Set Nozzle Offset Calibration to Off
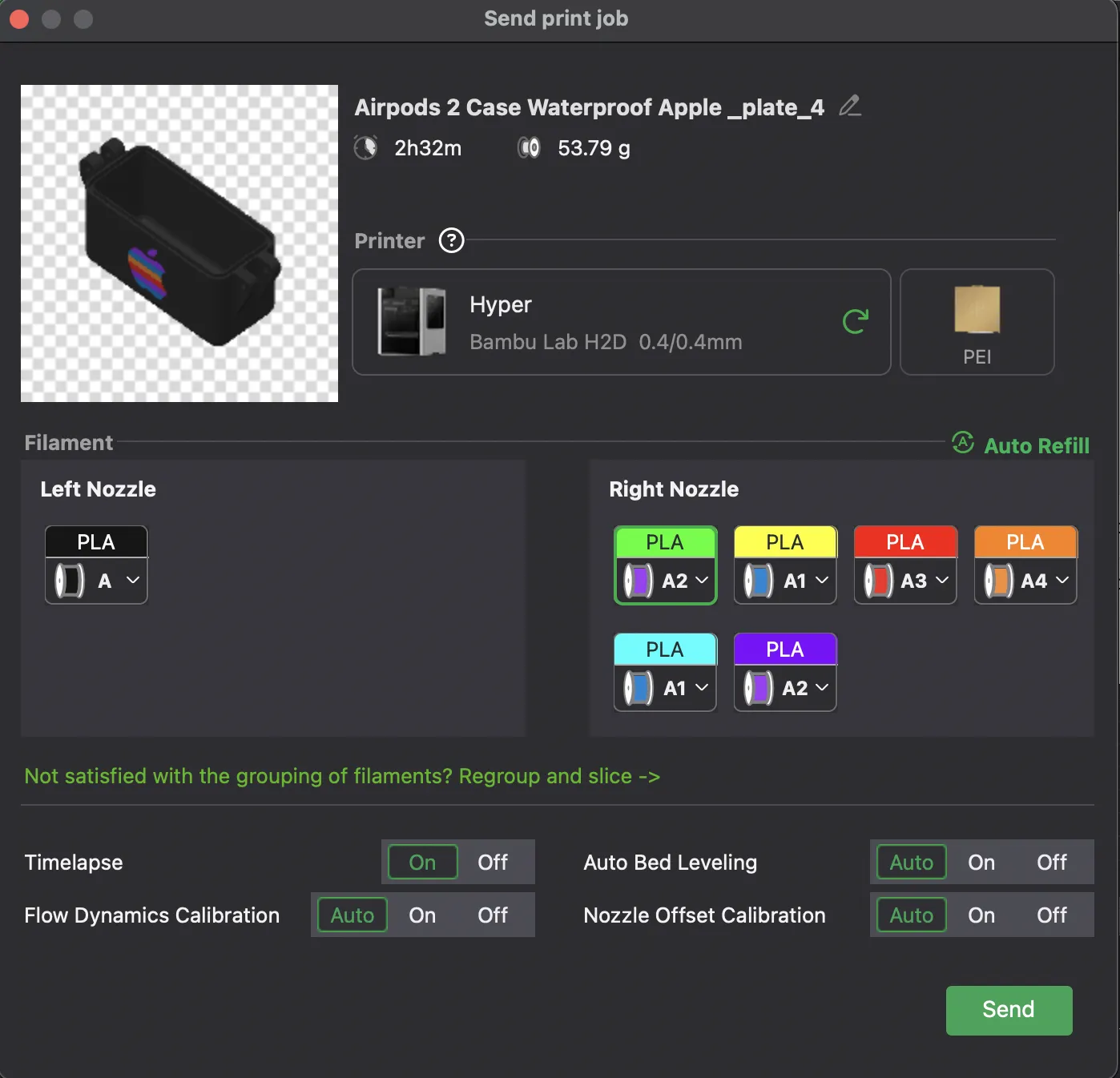 (x=1052, y=915)
